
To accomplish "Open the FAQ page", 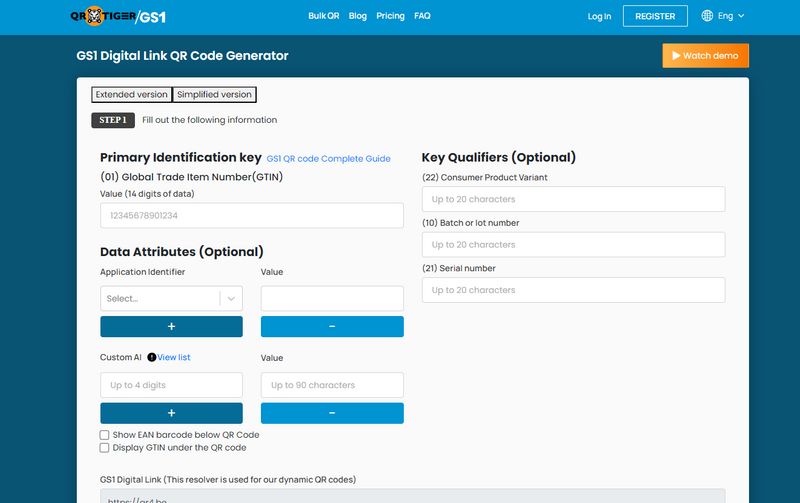I will (422, 16).
